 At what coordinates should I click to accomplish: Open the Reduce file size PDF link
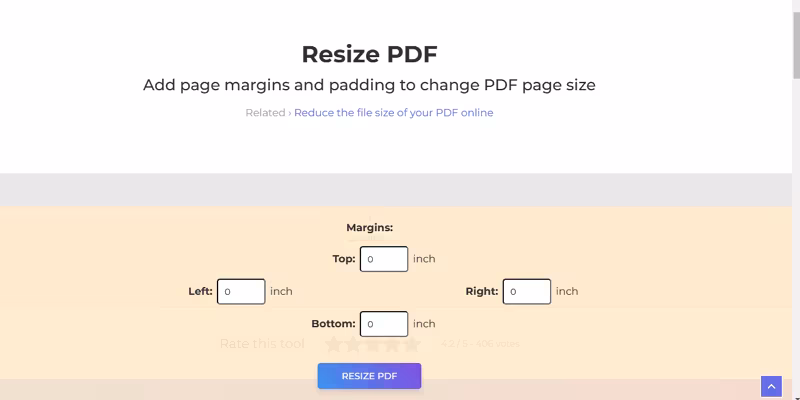393,113
